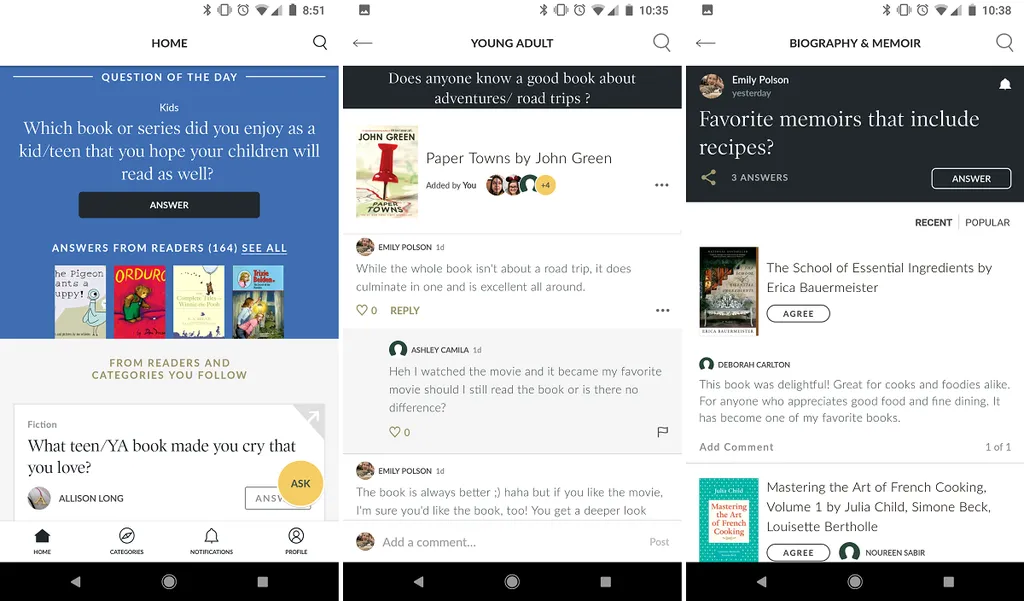Image resolution: width=1024 pixels, height=601 pixels.
Task: Tap Add Comment under Deborah Carlton's answer
Action: pos(736,447)
